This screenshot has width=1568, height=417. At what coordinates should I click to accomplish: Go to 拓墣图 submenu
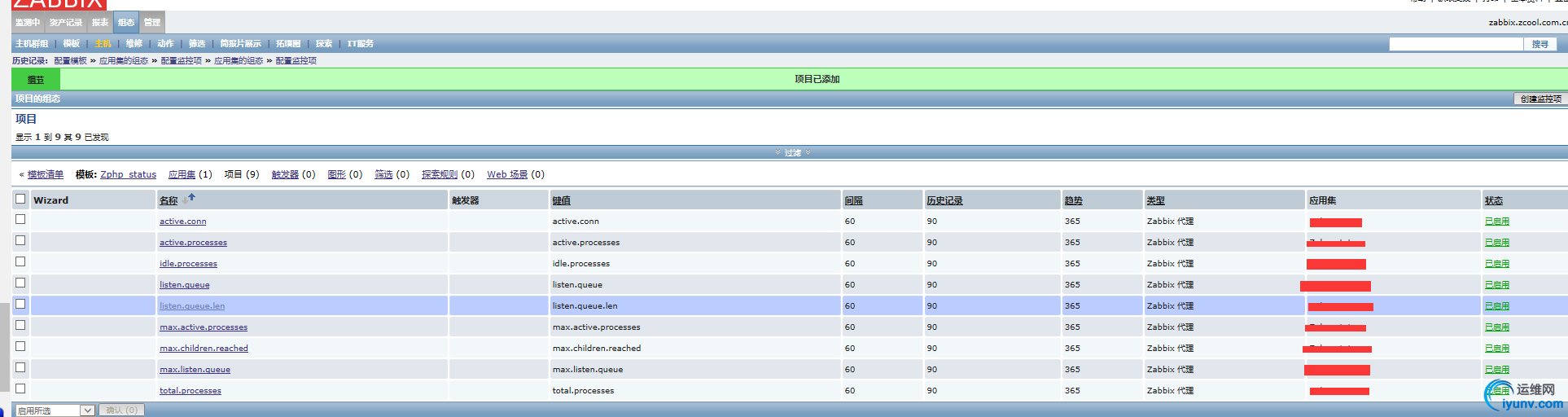(x=288, y=44)
